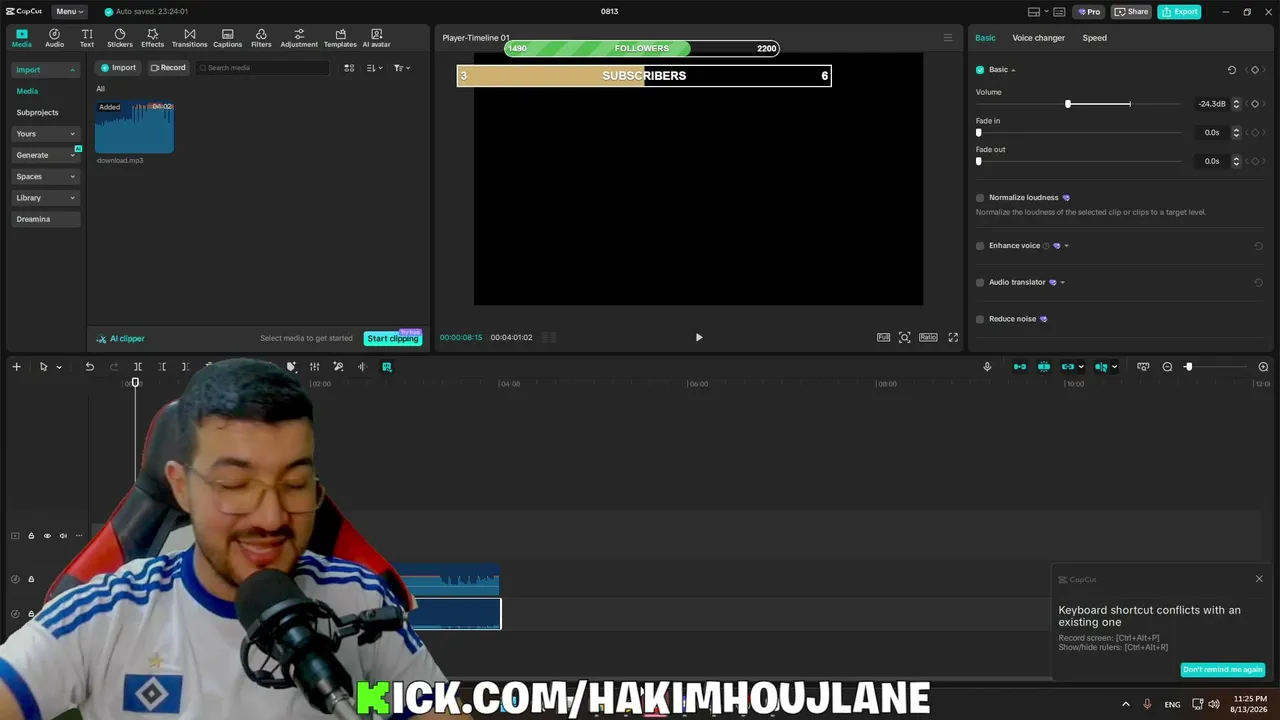
Task: Zoom out the timeline with minus icon
Action: tap(1167, 367)
